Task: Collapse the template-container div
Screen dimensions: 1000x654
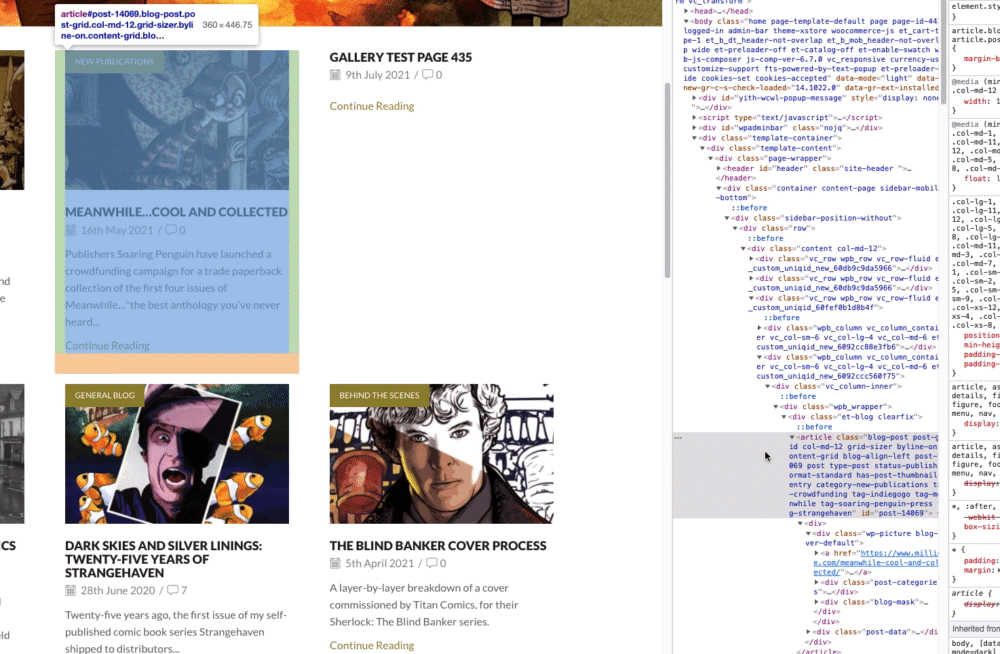Action: (695, 138)
